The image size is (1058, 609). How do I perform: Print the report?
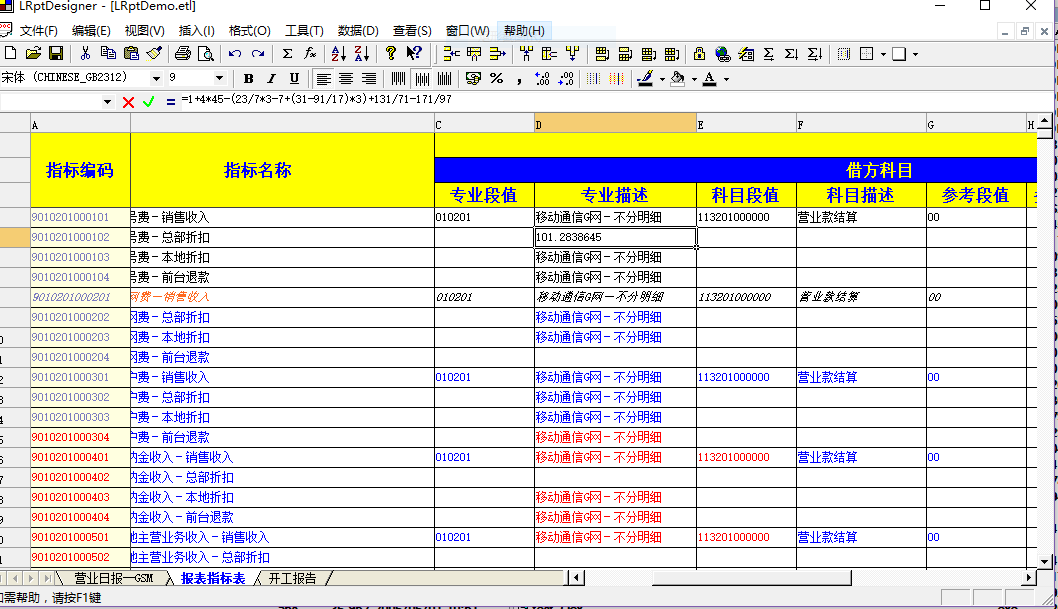(x=183, y=53)
